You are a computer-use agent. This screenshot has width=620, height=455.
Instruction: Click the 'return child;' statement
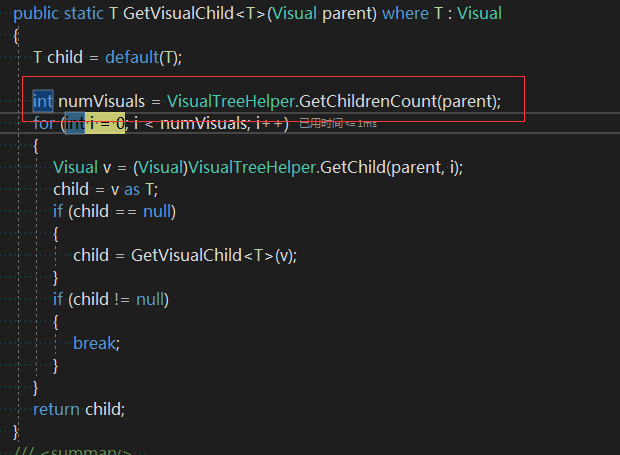[x=79, y=409]
